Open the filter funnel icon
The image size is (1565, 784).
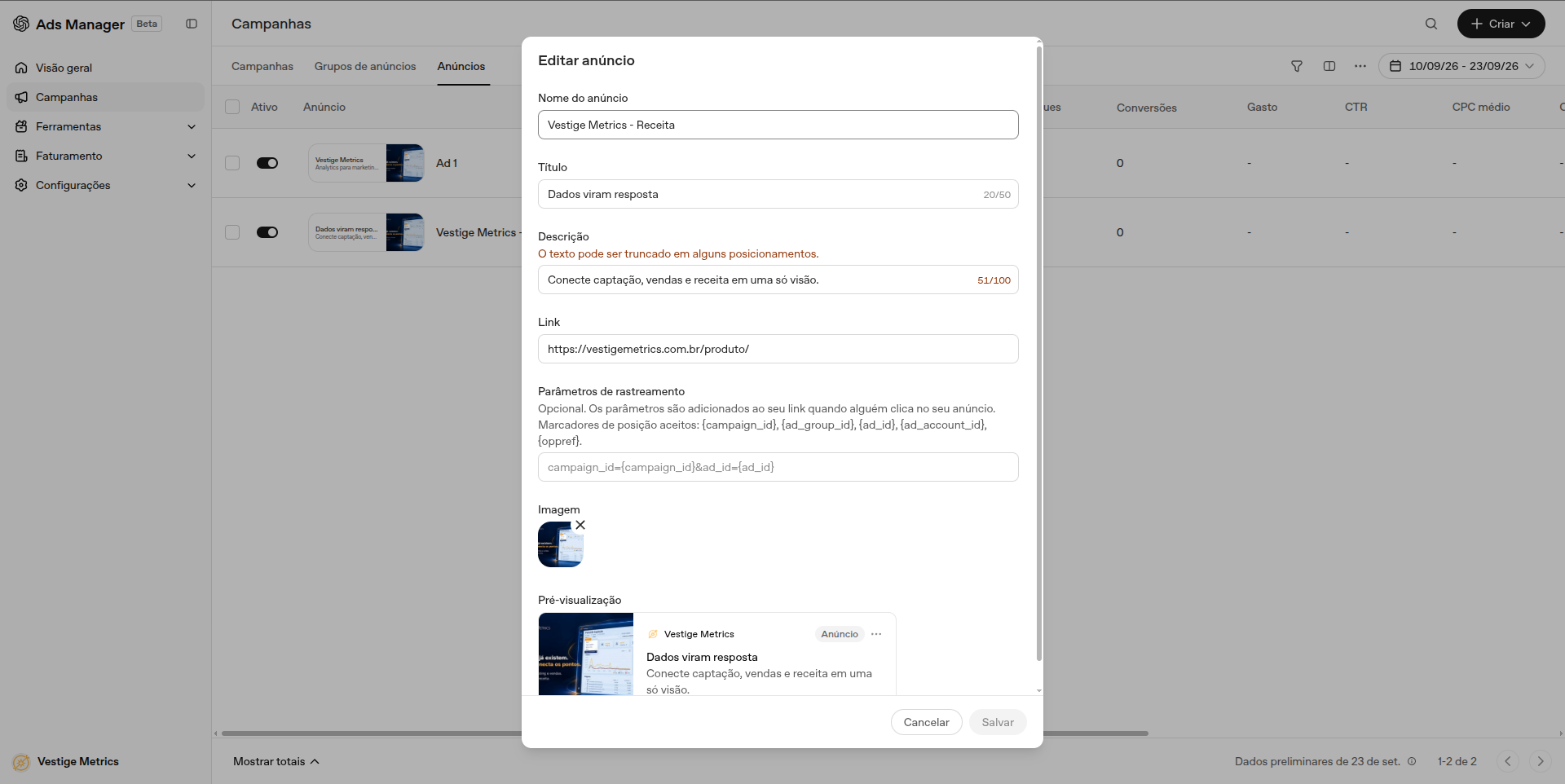[1297, 66]
